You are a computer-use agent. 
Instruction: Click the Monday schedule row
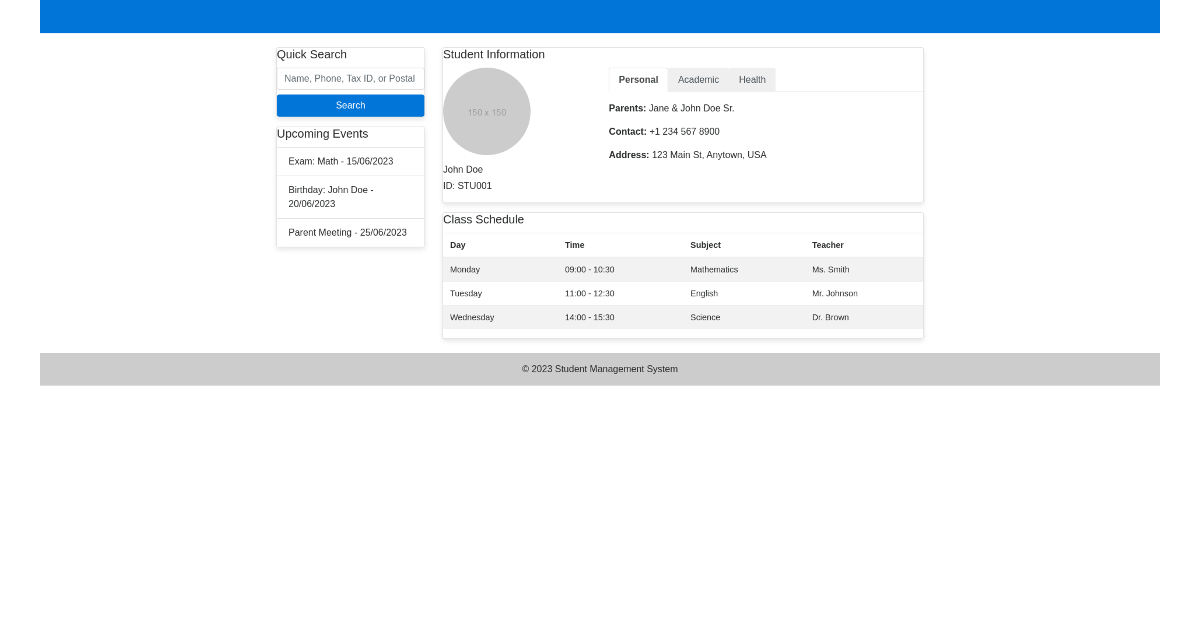tap(683, 269)
